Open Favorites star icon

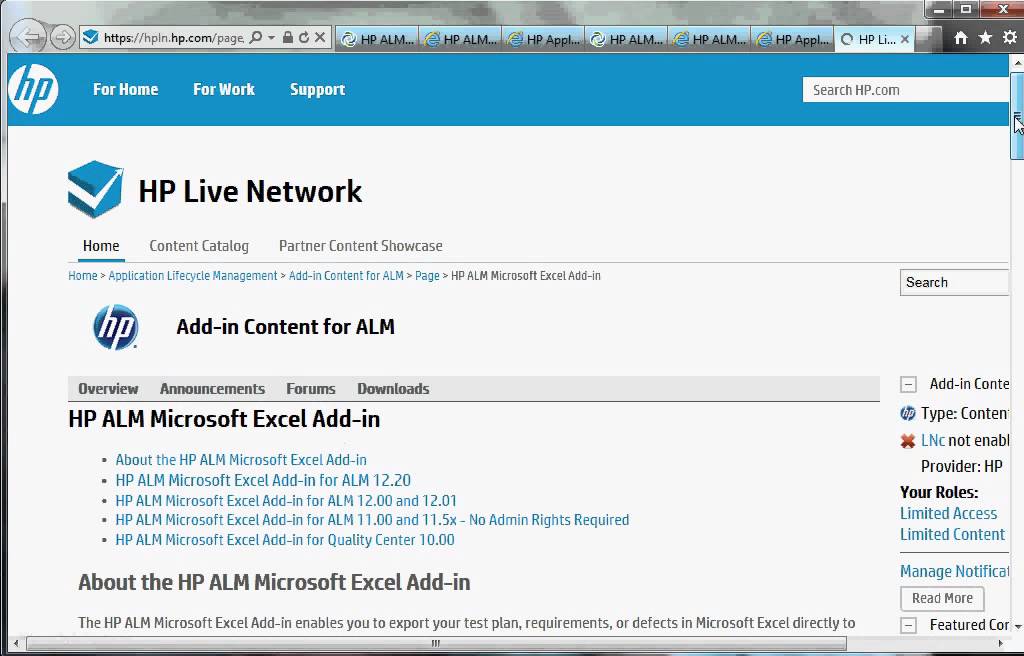click(985, 38)
